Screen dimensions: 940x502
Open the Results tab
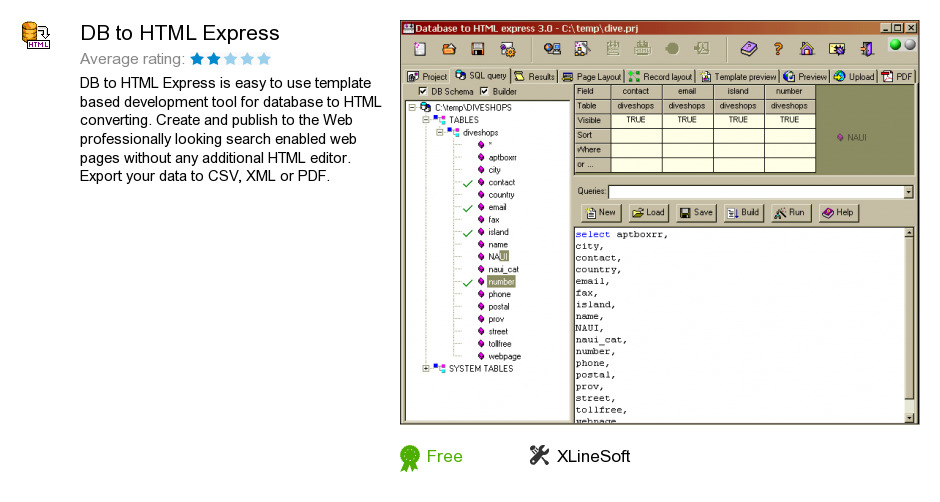tap(535, 76)
